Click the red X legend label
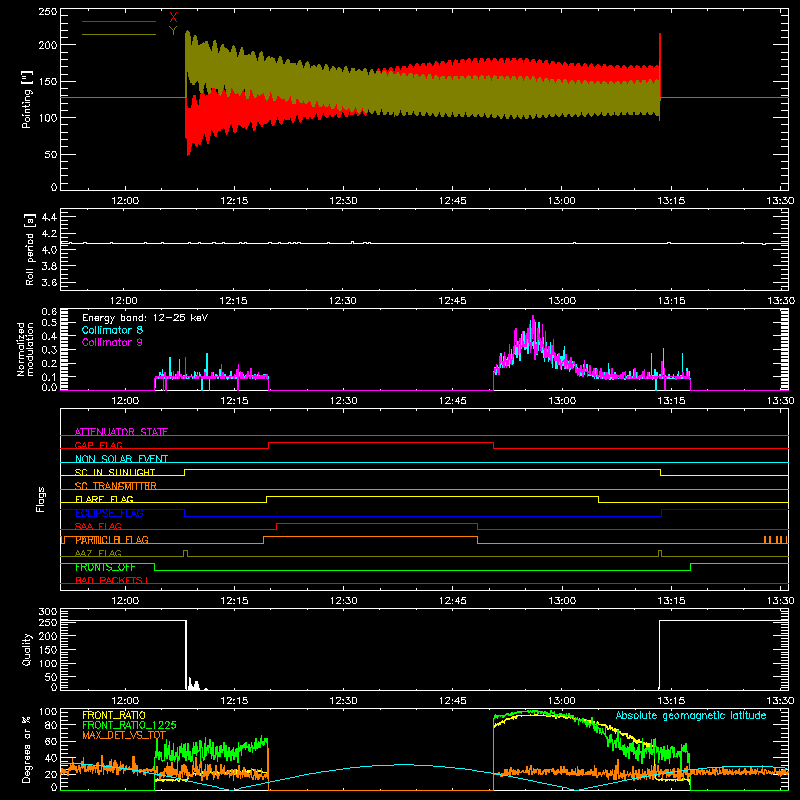 pos(173,18)
